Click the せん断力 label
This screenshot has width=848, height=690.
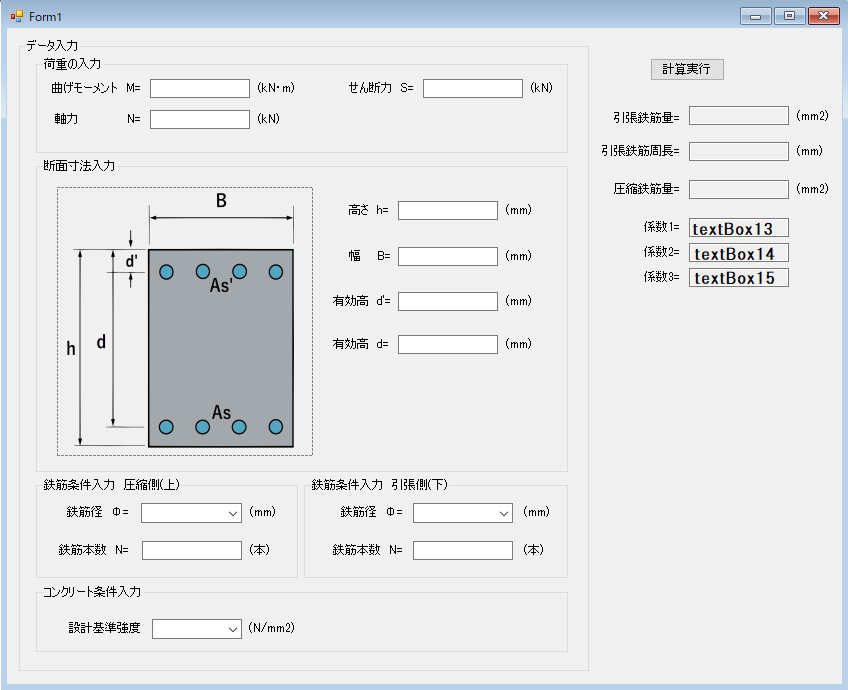coord(370,88)
